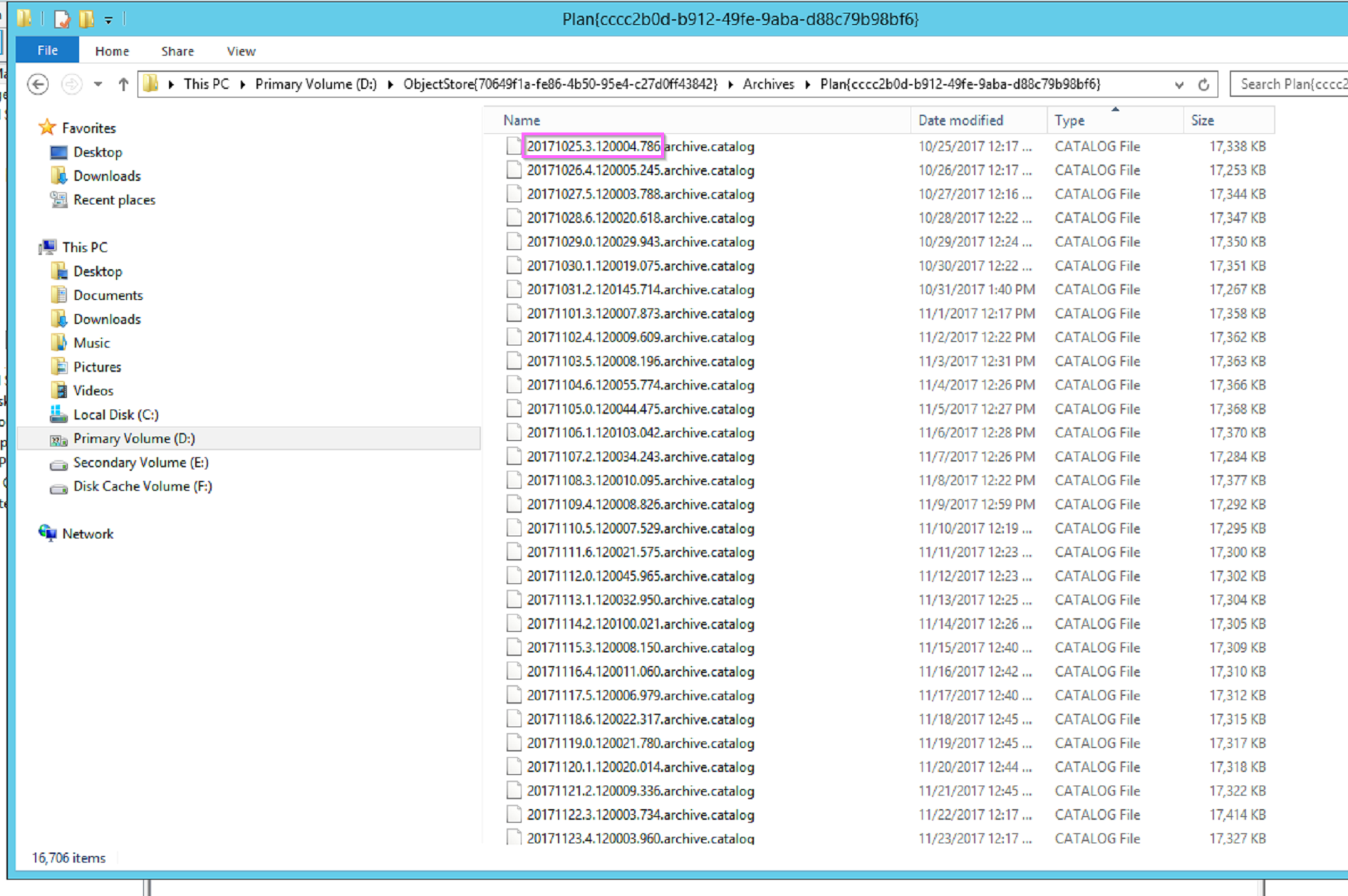
Task: Select file 20171029.0.120029.943.archive.catalog
Action: click(x=641, y=242)
